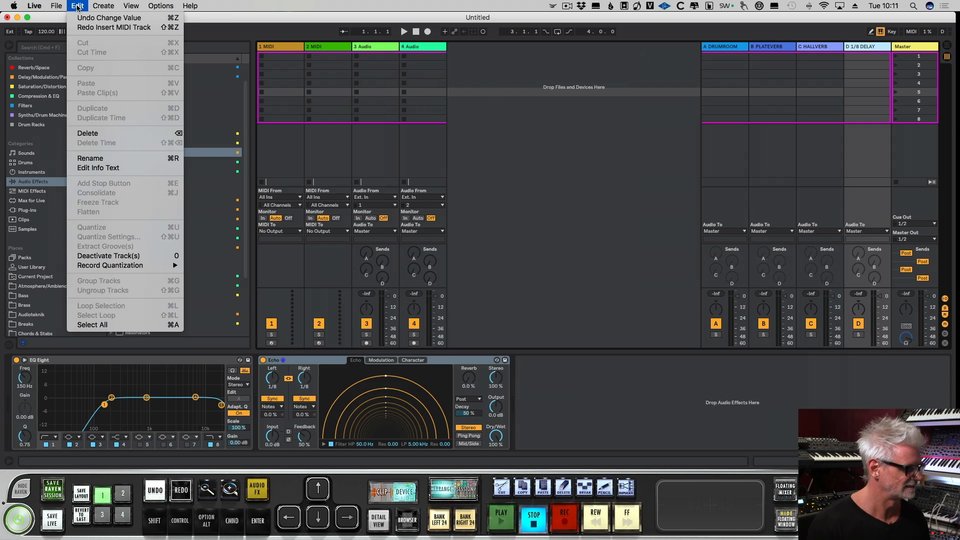Choose Redo Insert MIDI Track
The image size is (960, 540).
126,27
